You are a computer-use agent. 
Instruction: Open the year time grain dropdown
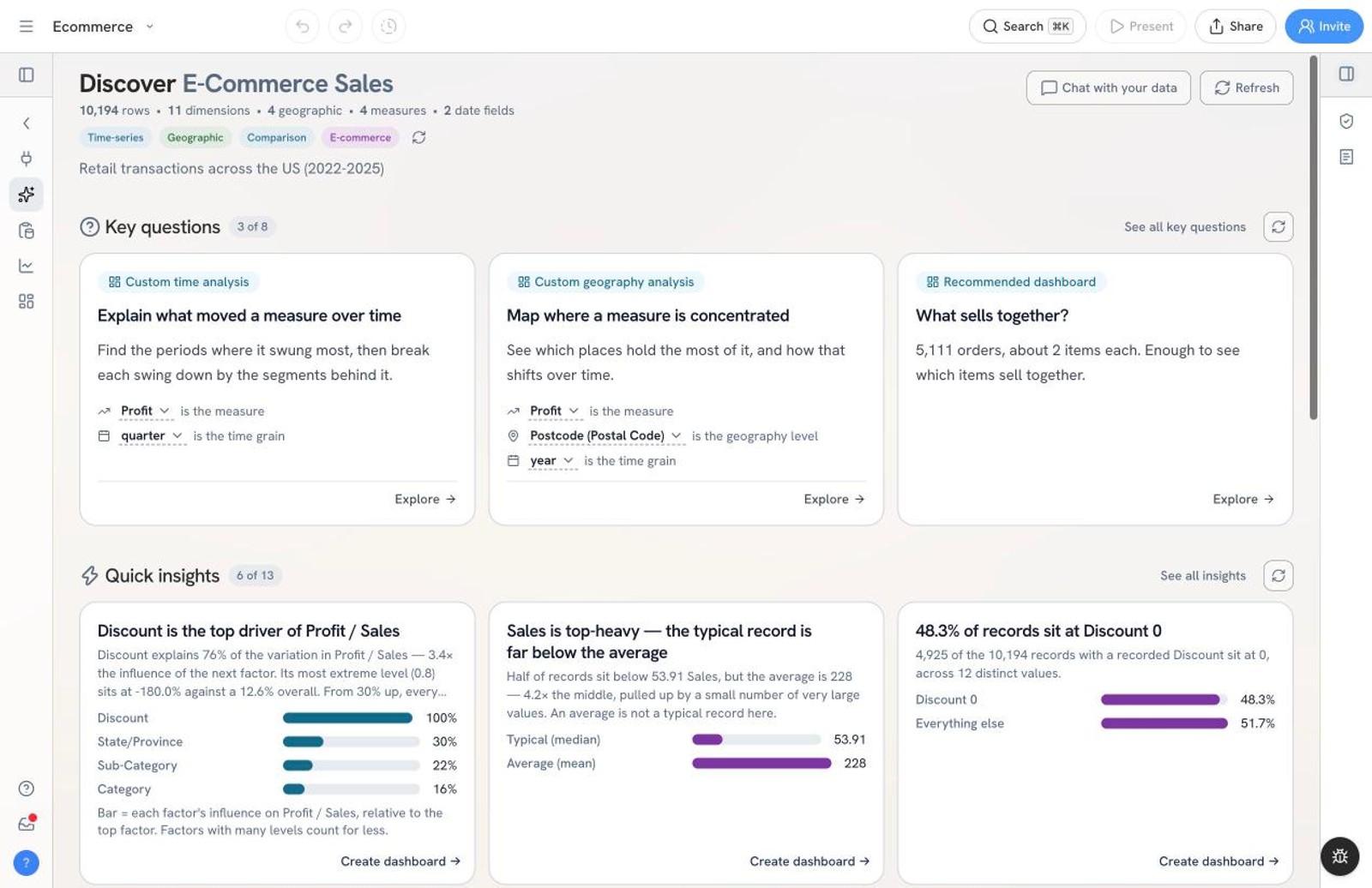pos(551,461)
